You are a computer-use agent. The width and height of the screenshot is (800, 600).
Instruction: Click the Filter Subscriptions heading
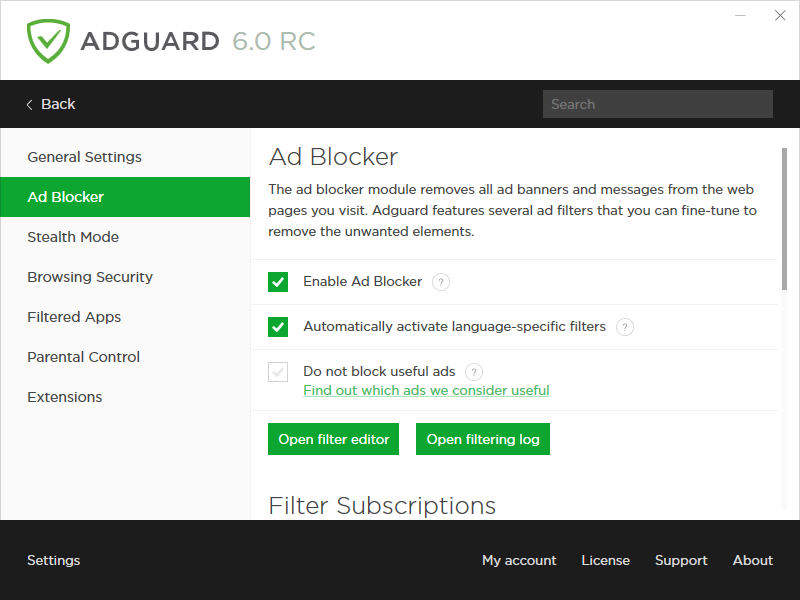pyautogui.click(x=382, y=506)
